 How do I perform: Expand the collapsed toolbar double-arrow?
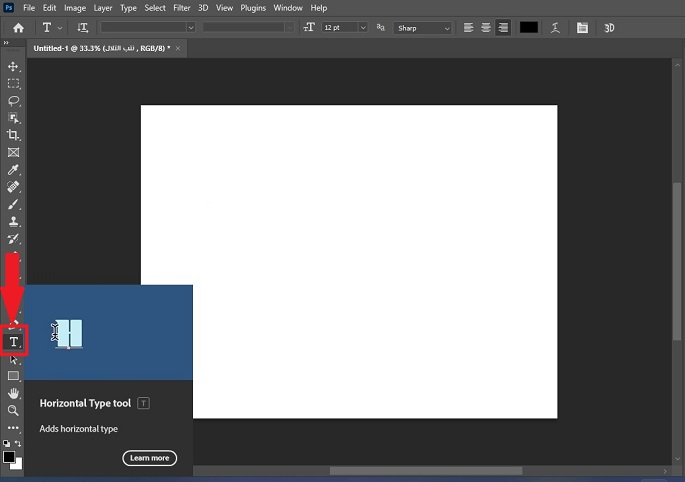point(6,42)
